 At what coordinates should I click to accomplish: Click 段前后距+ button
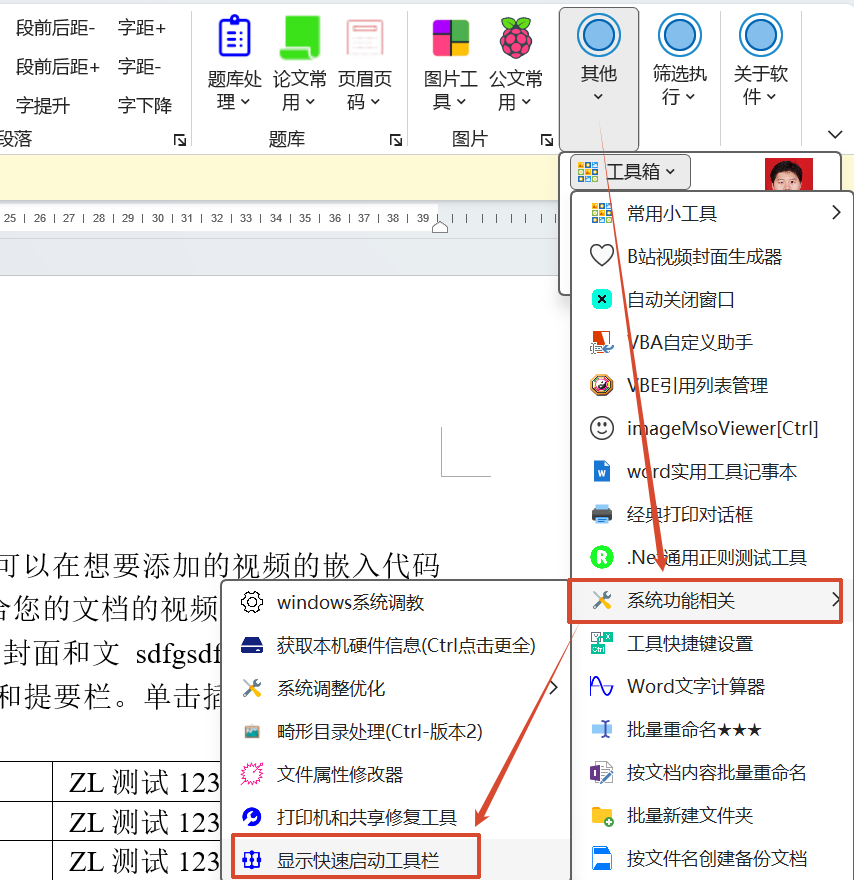pyautogui.click(x=57, y=67)
